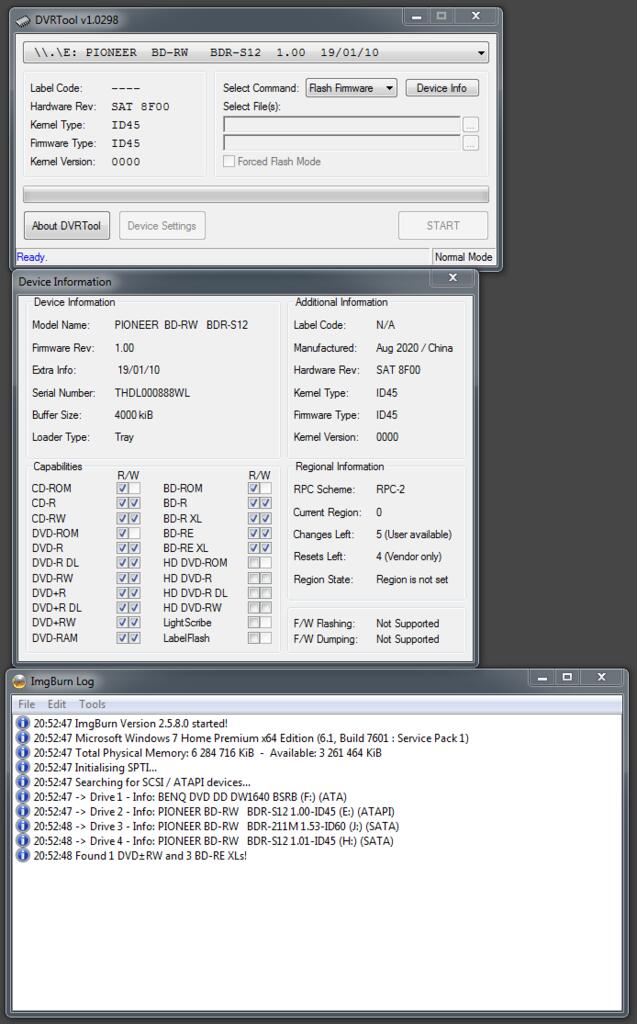637x1024 pixels.
Task: Click info icon beside Drive 2 log line
Action: (23, 811)
